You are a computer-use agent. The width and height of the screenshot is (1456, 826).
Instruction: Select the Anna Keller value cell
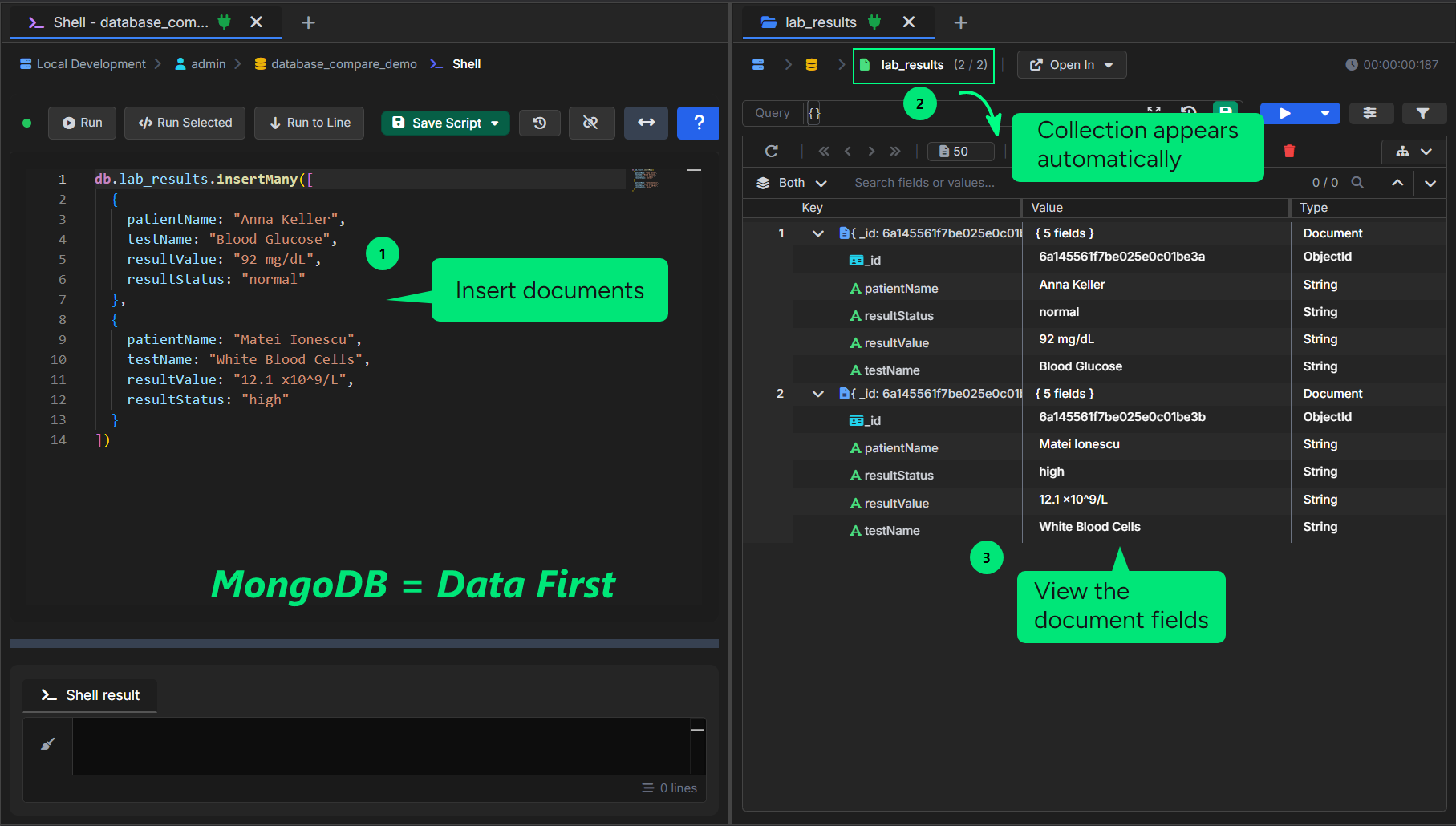click(1156, 285)
